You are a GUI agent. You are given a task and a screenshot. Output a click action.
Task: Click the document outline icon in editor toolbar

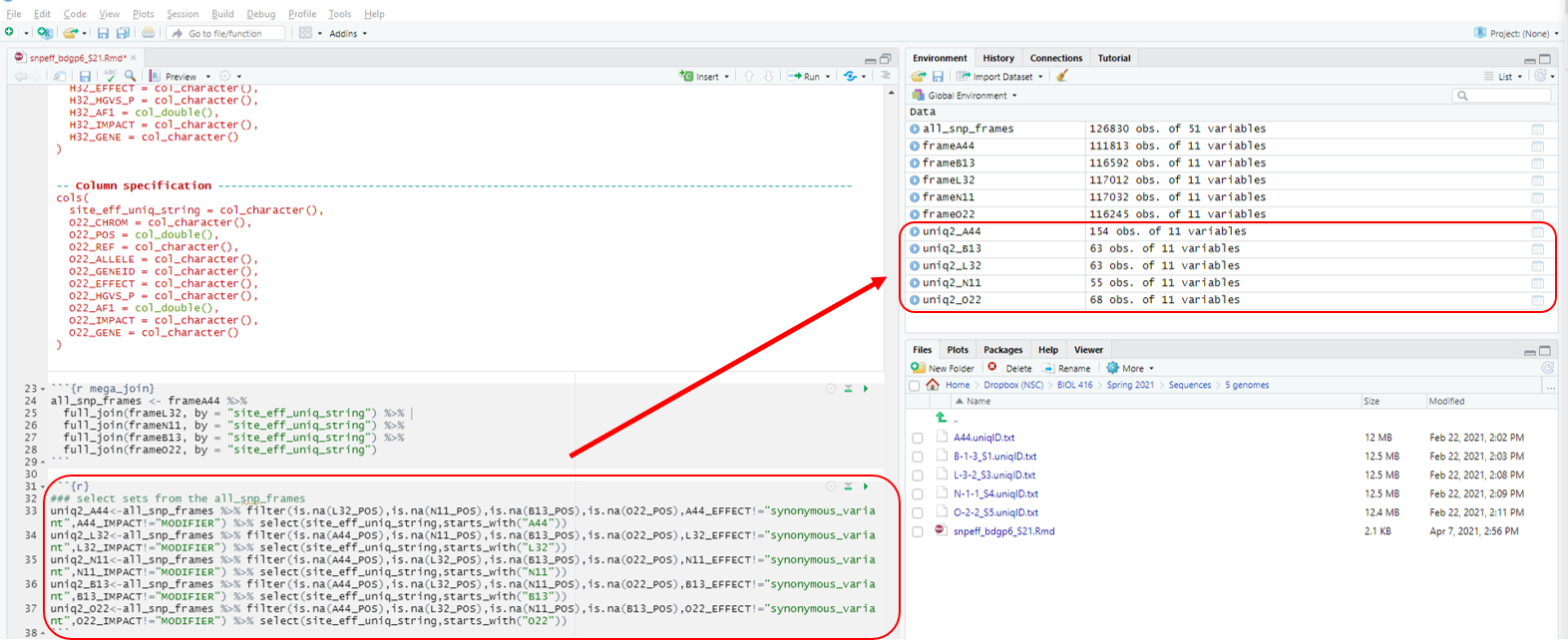tap(886, 76)
